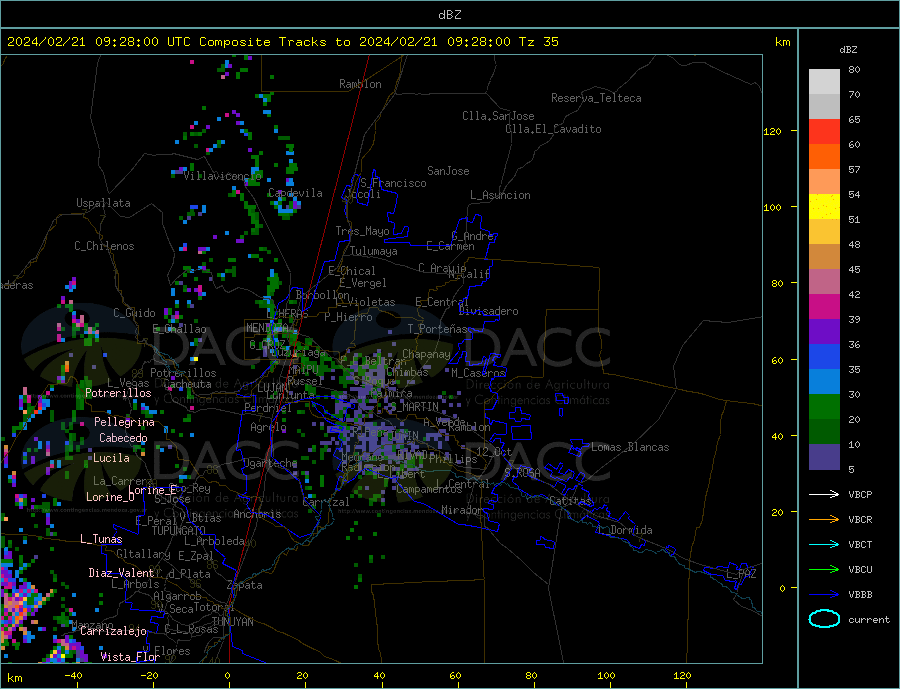Click the pink 'Vista_Flor' map label
The height and width of the screenshot is (689, 900).
pyautogui.click(x=130, y=657)
